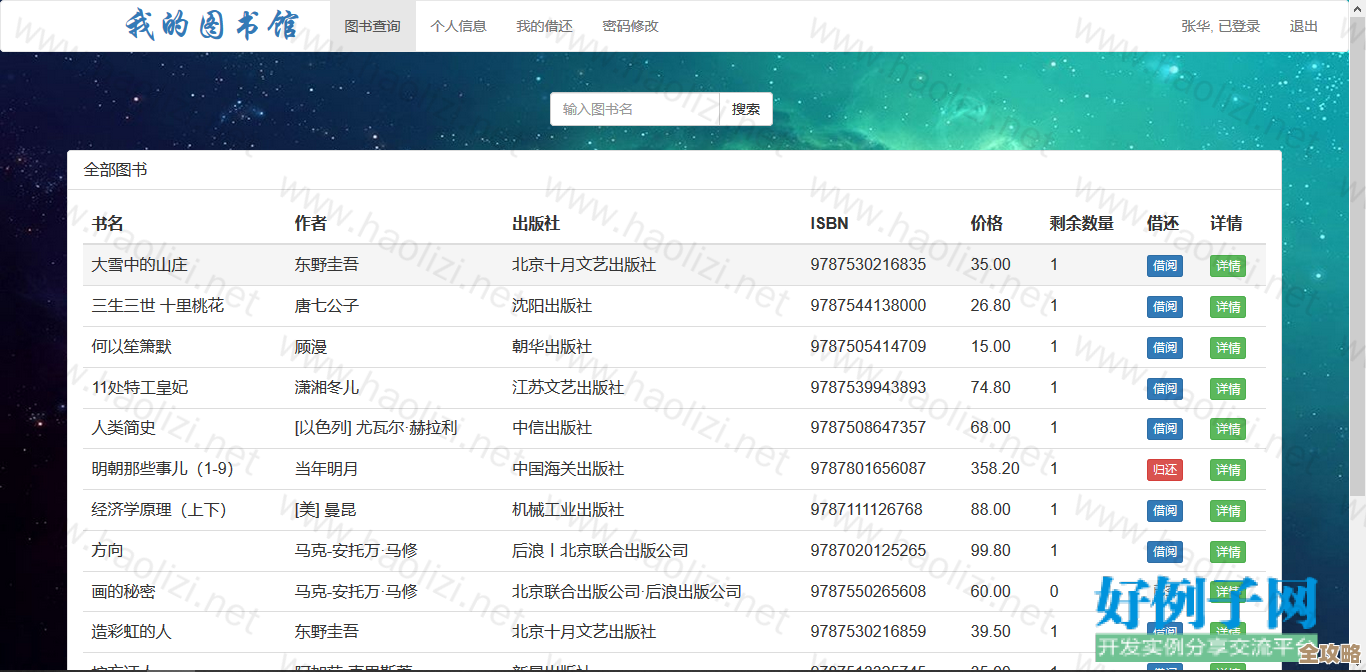Viewport: 1366px width, 672px height.
Task: Borrow 大雪中的山庄 by 东野圭吾
Action: tap(1164, 266)
